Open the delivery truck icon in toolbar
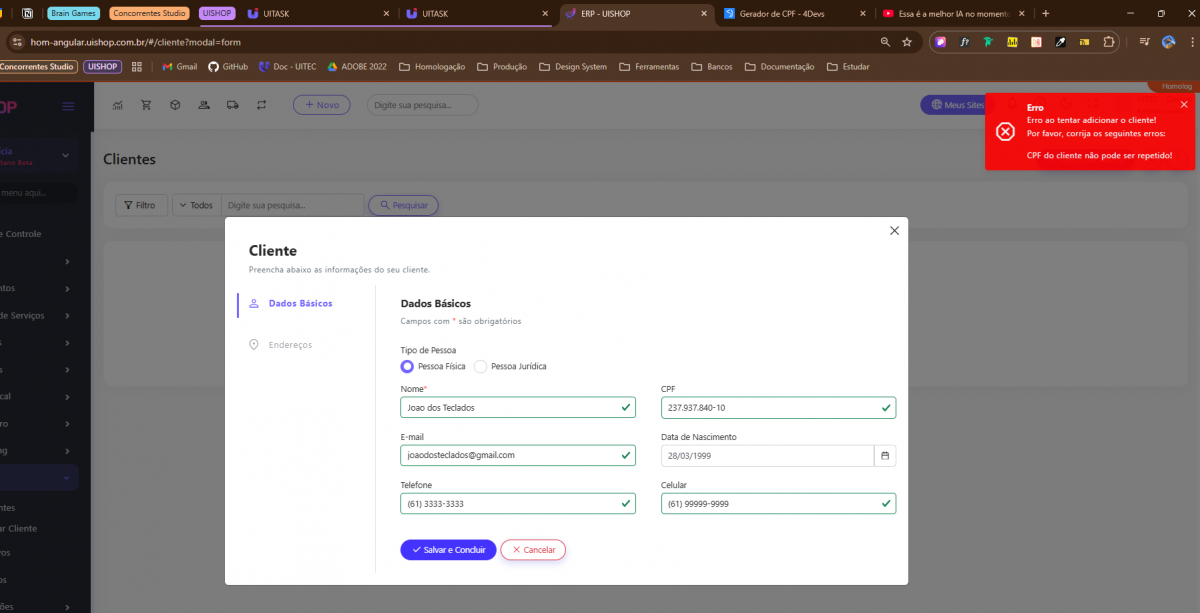The height and width of the screenshot is (613, 1200). (233, 105)
